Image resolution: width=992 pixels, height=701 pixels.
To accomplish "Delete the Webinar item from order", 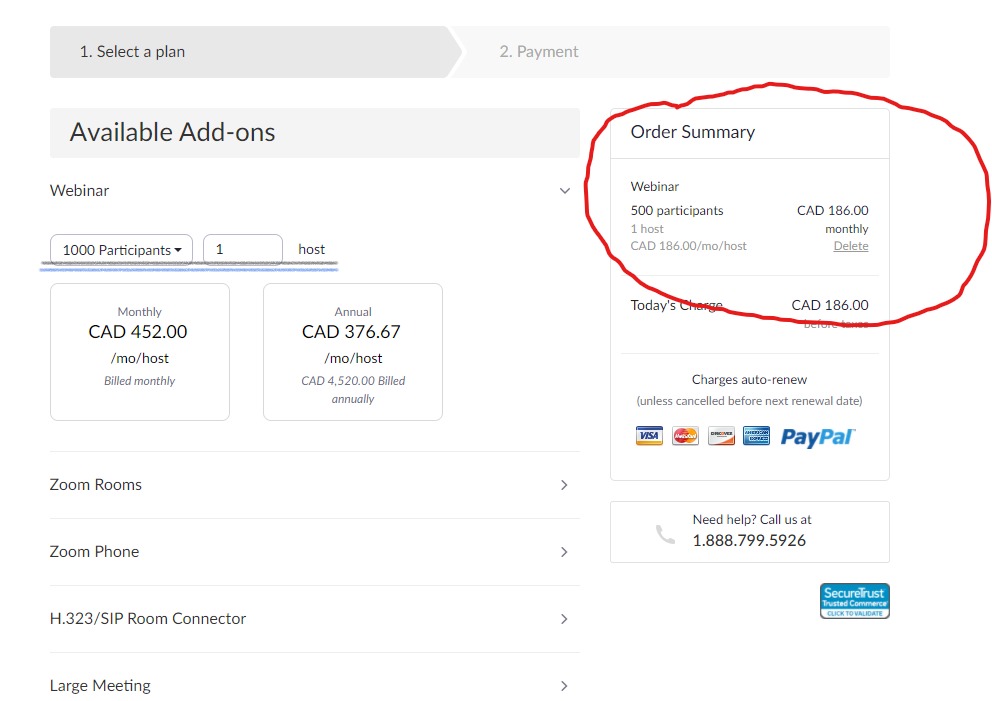I will tap(851, 246).
